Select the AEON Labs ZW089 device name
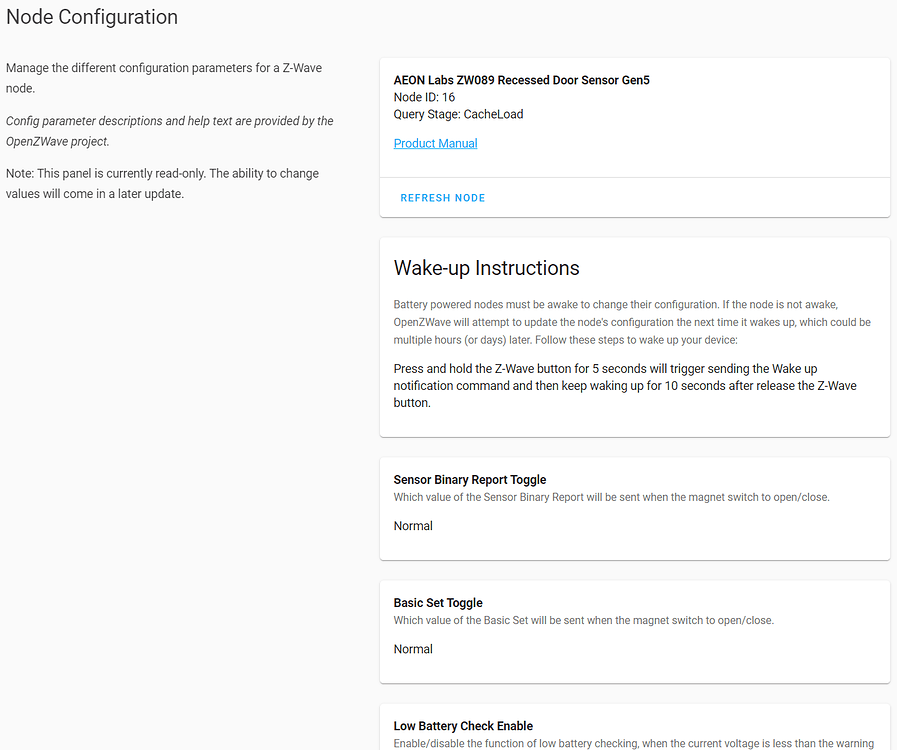The height and width of the screenshot is (750, 897). coord(521,80)
